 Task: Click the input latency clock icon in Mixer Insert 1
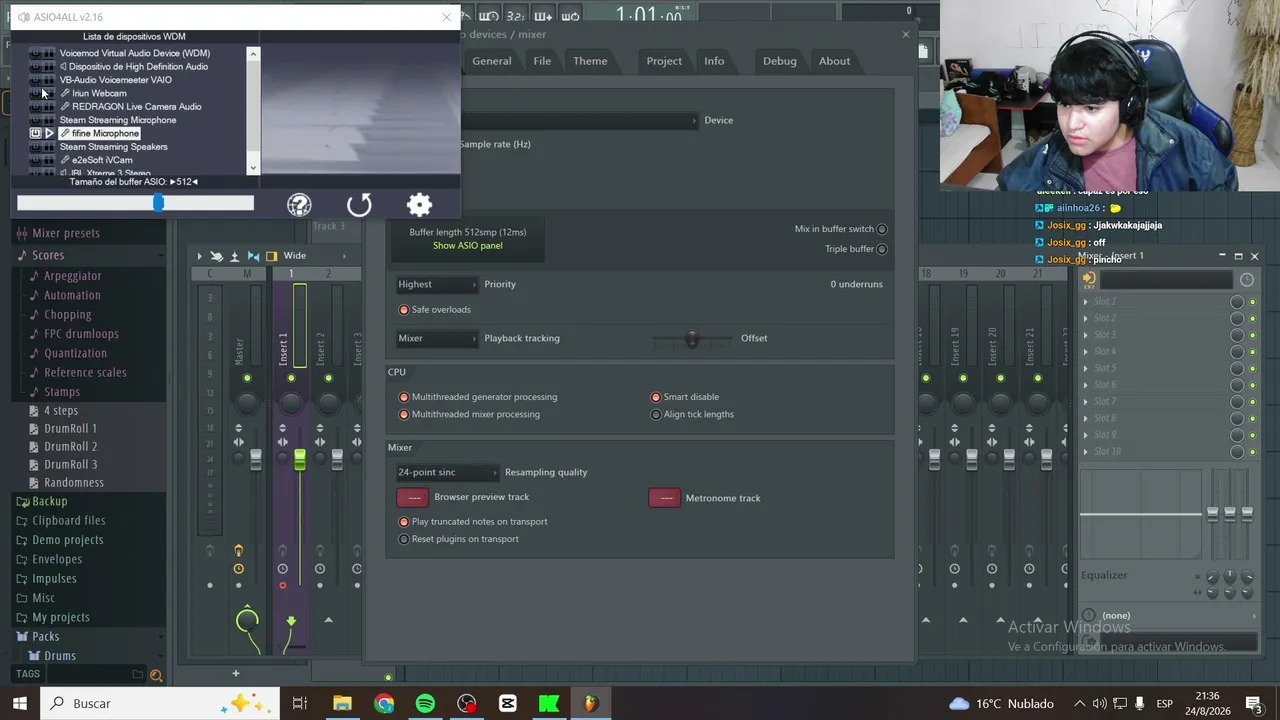(1247, 280)
